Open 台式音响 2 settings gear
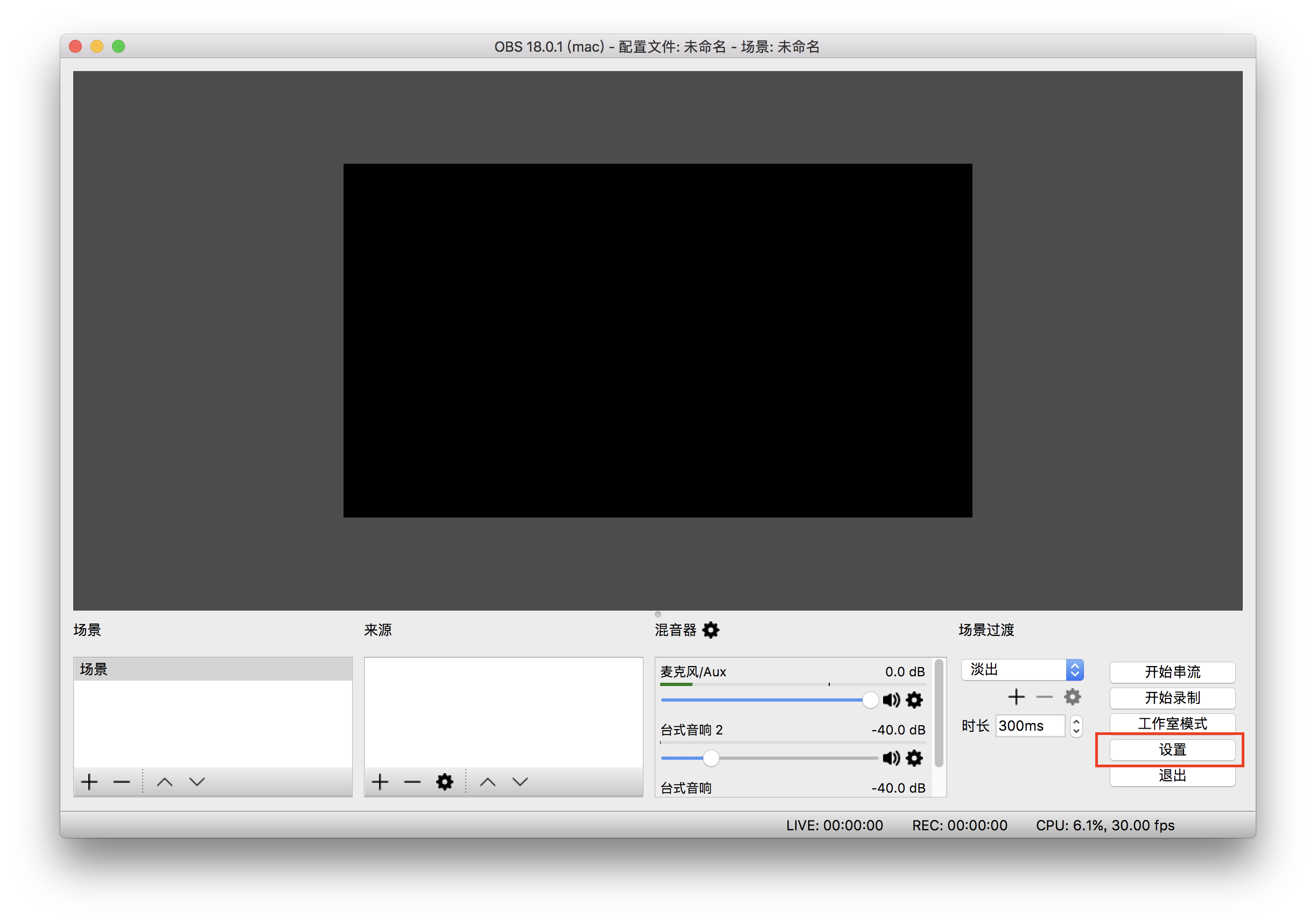 pos(915,758)
